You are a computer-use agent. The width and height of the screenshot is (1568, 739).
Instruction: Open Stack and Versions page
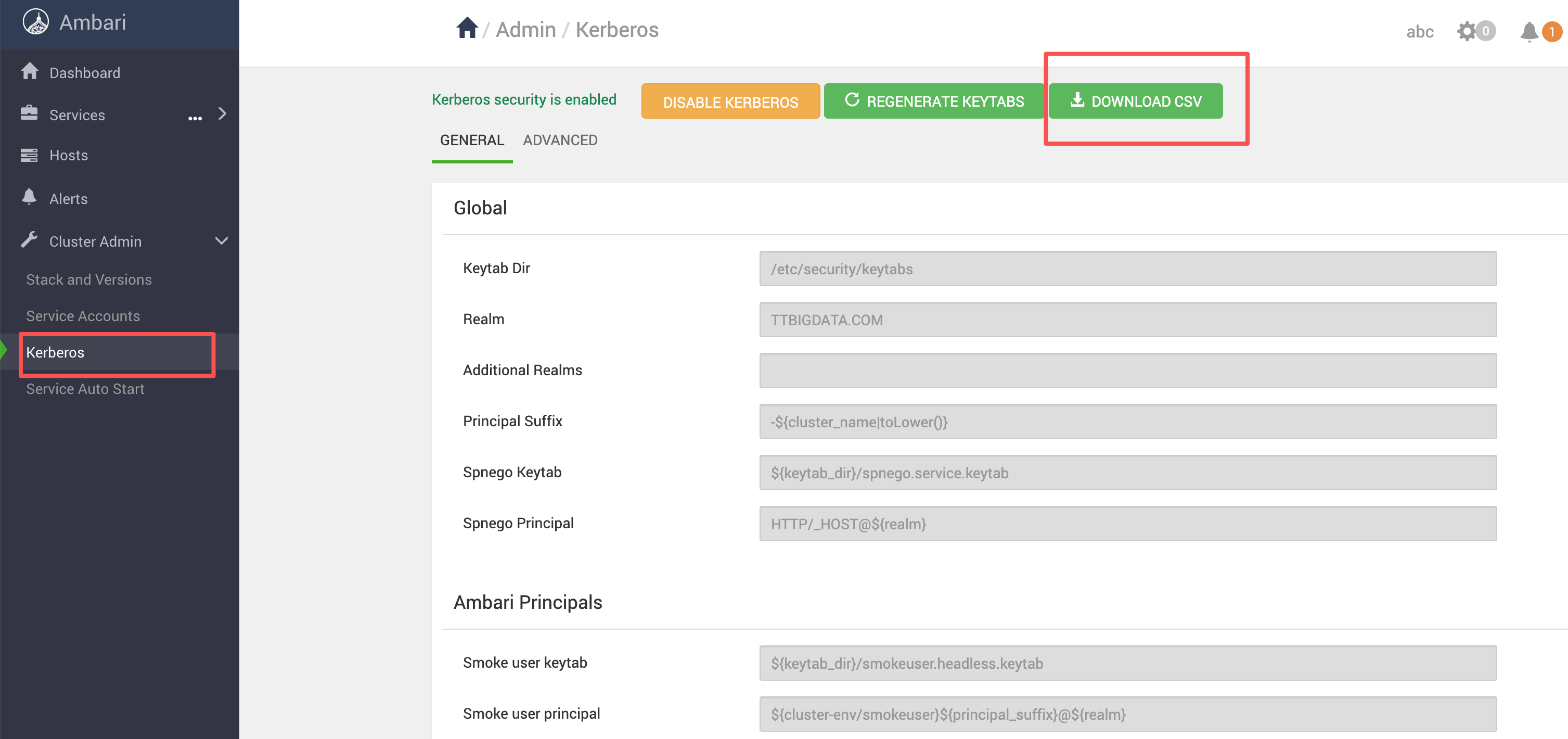(x=89, y=279)
